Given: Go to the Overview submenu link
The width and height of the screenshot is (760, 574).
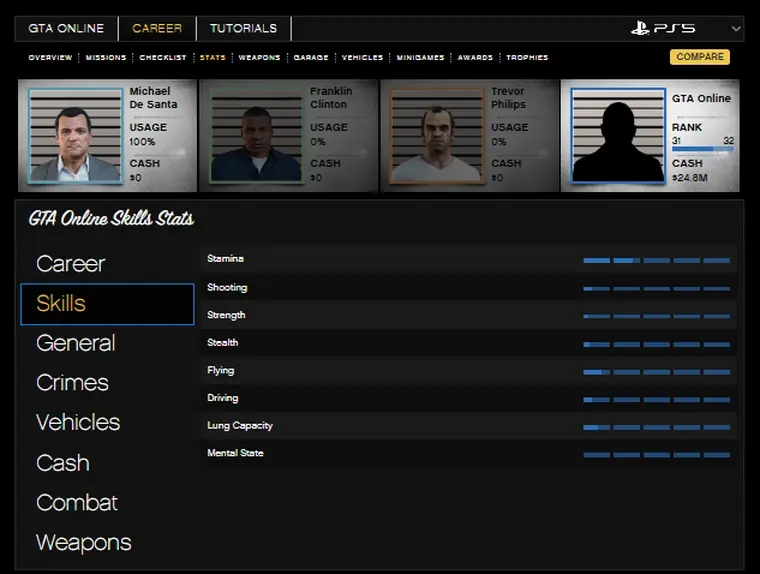Looking at the screenshot, I should [x=50, y=58].
